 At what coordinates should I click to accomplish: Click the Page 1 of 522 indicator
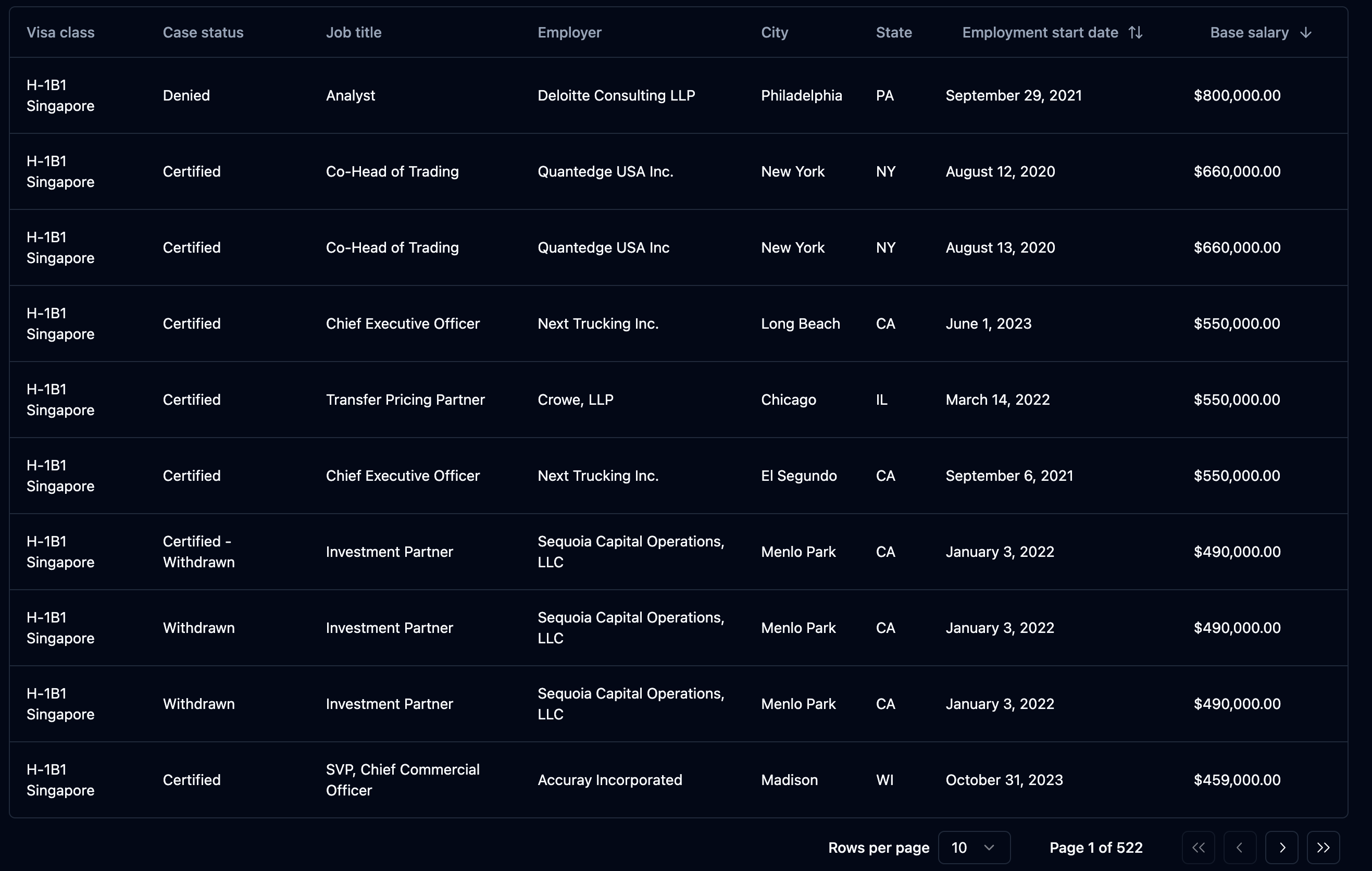pyautogui.click(x=1095, y=848)
